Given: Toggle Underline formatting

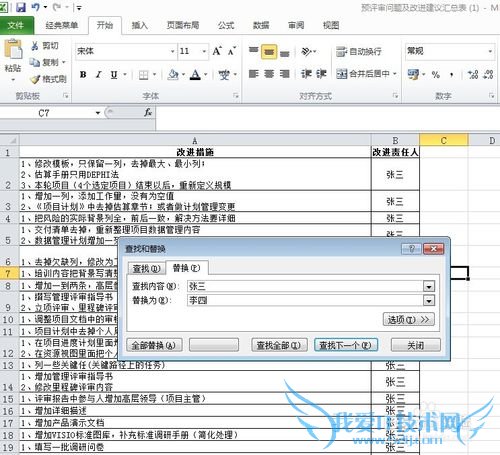Looking at the screenshot, I should pos(114,75).
